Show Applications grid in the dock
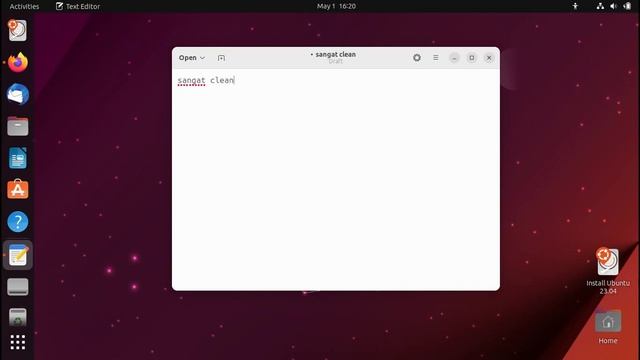640x360 pixels. point(18,342)
